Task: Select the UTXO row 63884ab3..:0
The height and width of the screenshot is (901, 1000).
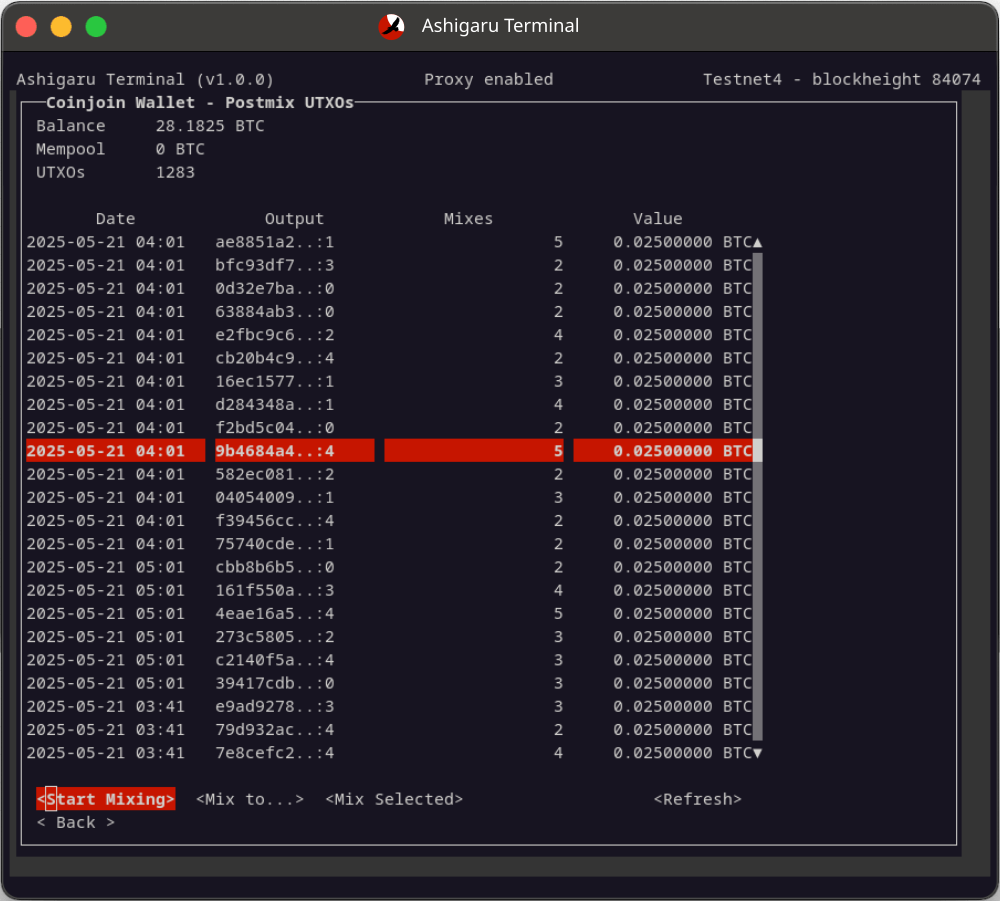Action: click(x=390, y=312)
